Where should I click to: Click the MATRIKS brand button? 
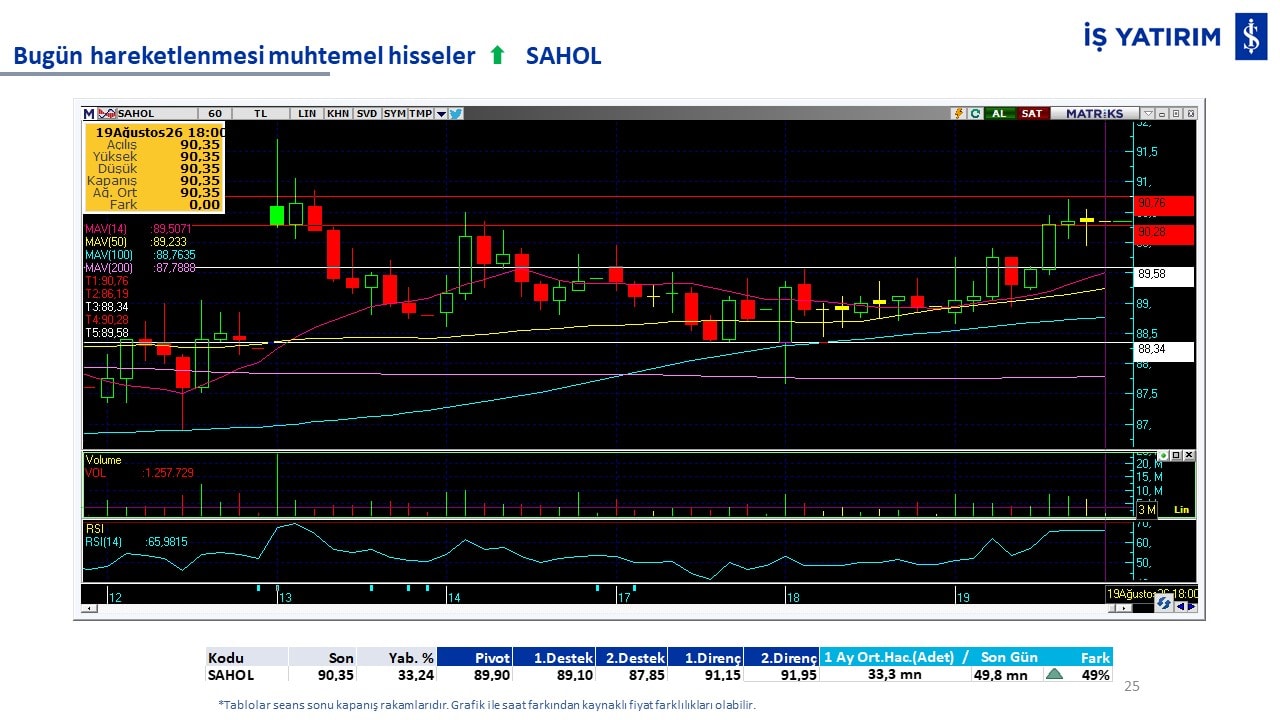click(1095, 114)
